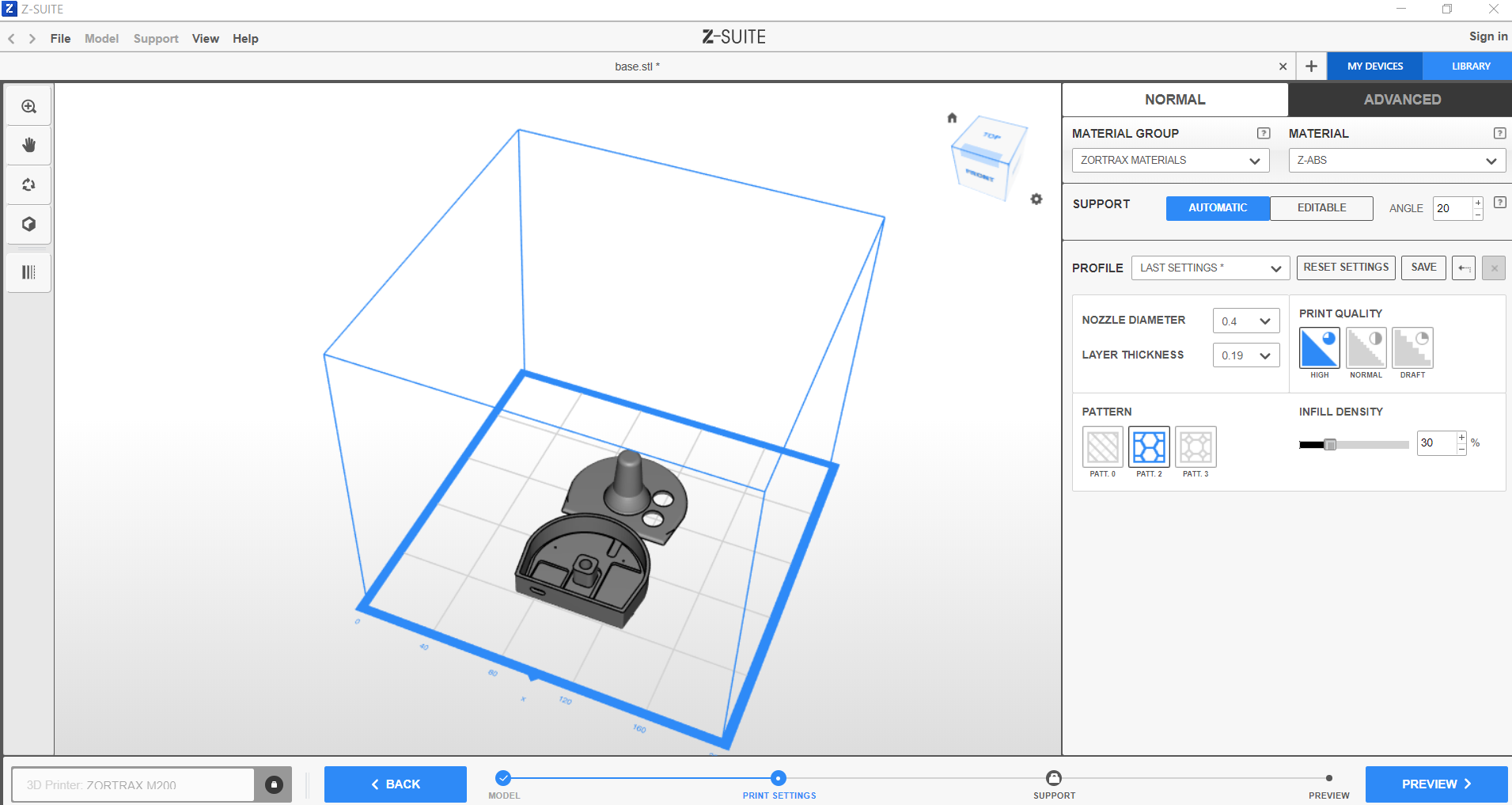
Task: Select the base.stl document tab
Action: tap(637, 66)
